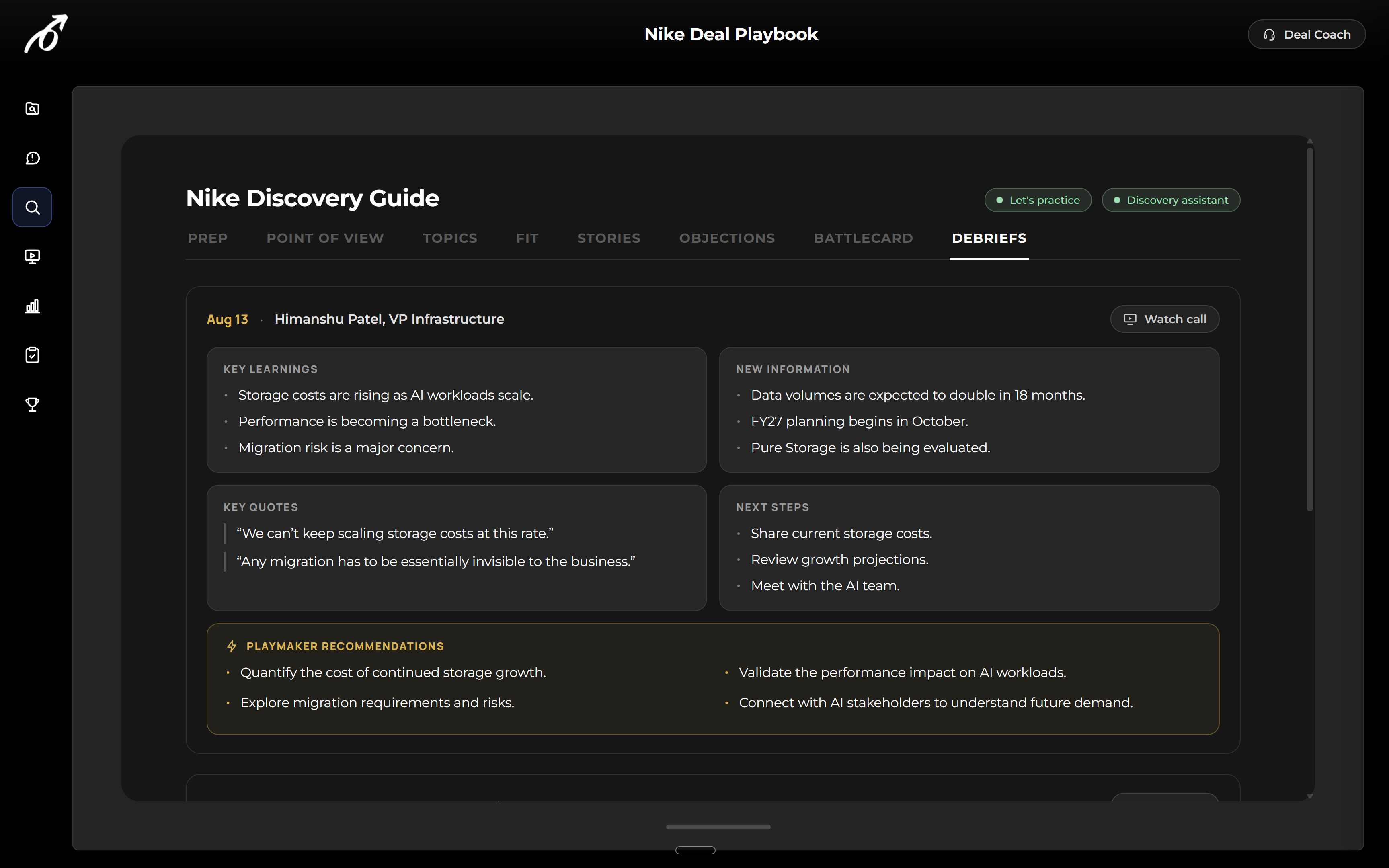Screen dimensions: 1389x868
Task: Open the trophy sidebar icon
Action: 33,405
